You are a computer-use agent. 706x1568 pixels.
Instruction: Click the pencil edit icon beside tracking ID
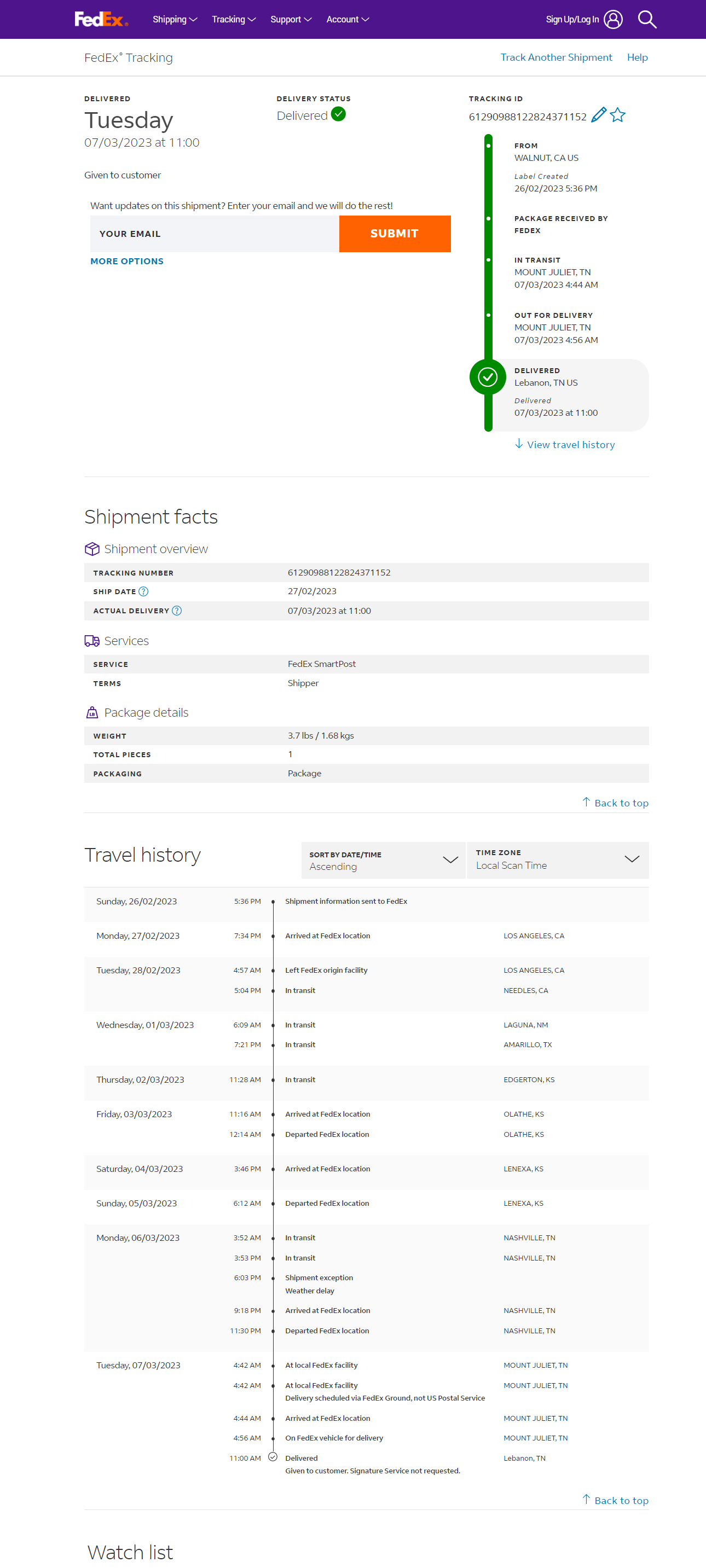[598, 115]
